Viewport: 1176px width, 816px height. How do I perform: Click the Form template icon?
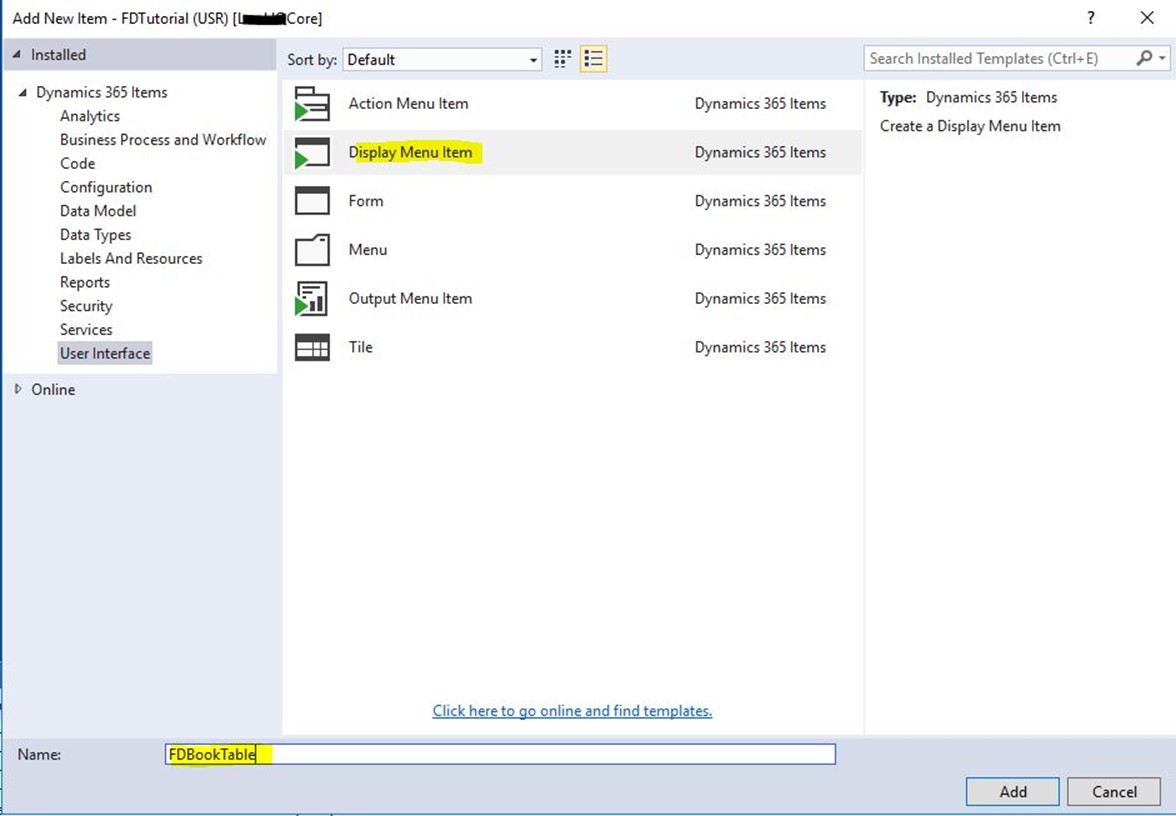[x=312, y=201]
